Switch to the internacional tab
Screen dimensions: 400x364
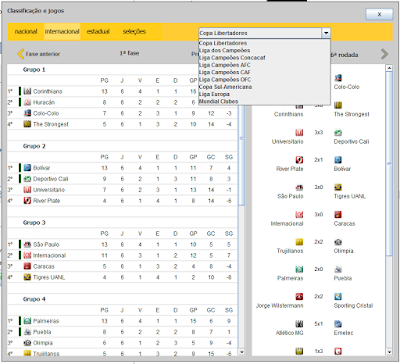point(62,32)
